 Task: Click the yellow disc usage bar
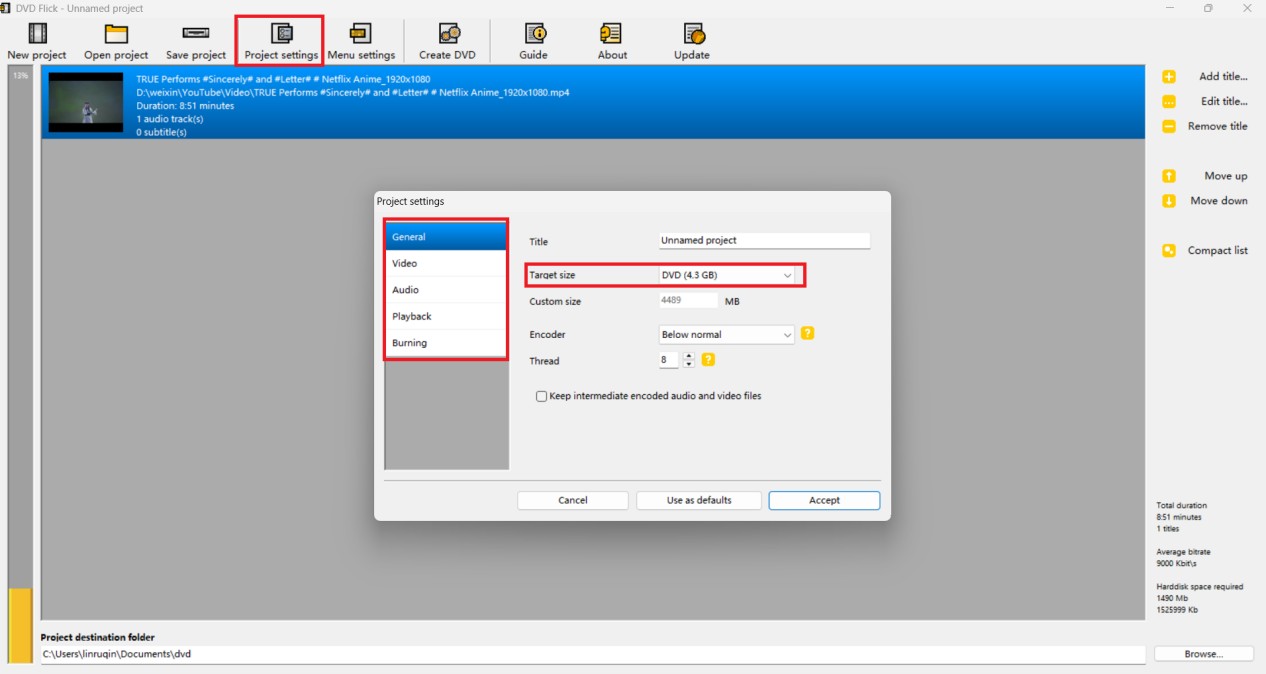20,625
